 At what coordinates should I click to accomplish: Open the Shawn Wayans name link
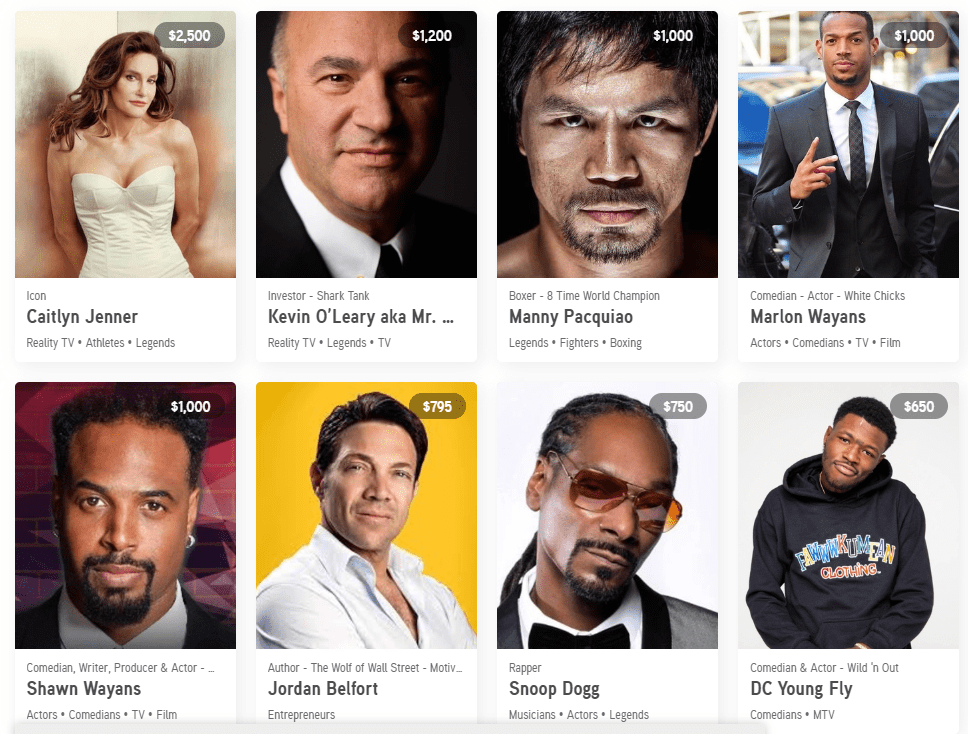tap(83, 688)
